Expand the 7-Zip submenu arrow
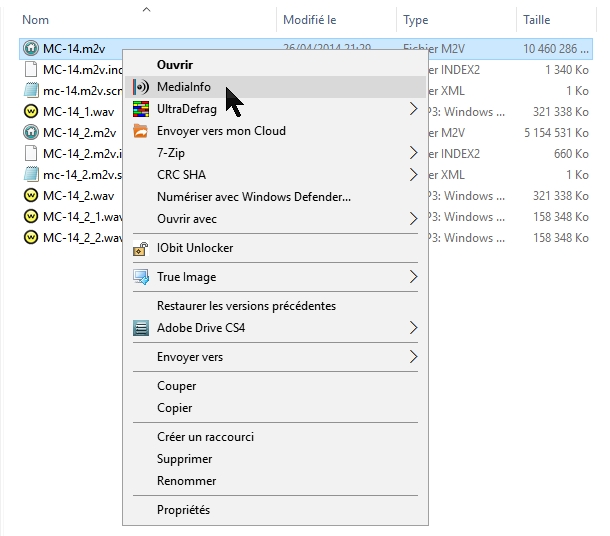The width and height of the screenshot is (610, 536). pos(413,153)
